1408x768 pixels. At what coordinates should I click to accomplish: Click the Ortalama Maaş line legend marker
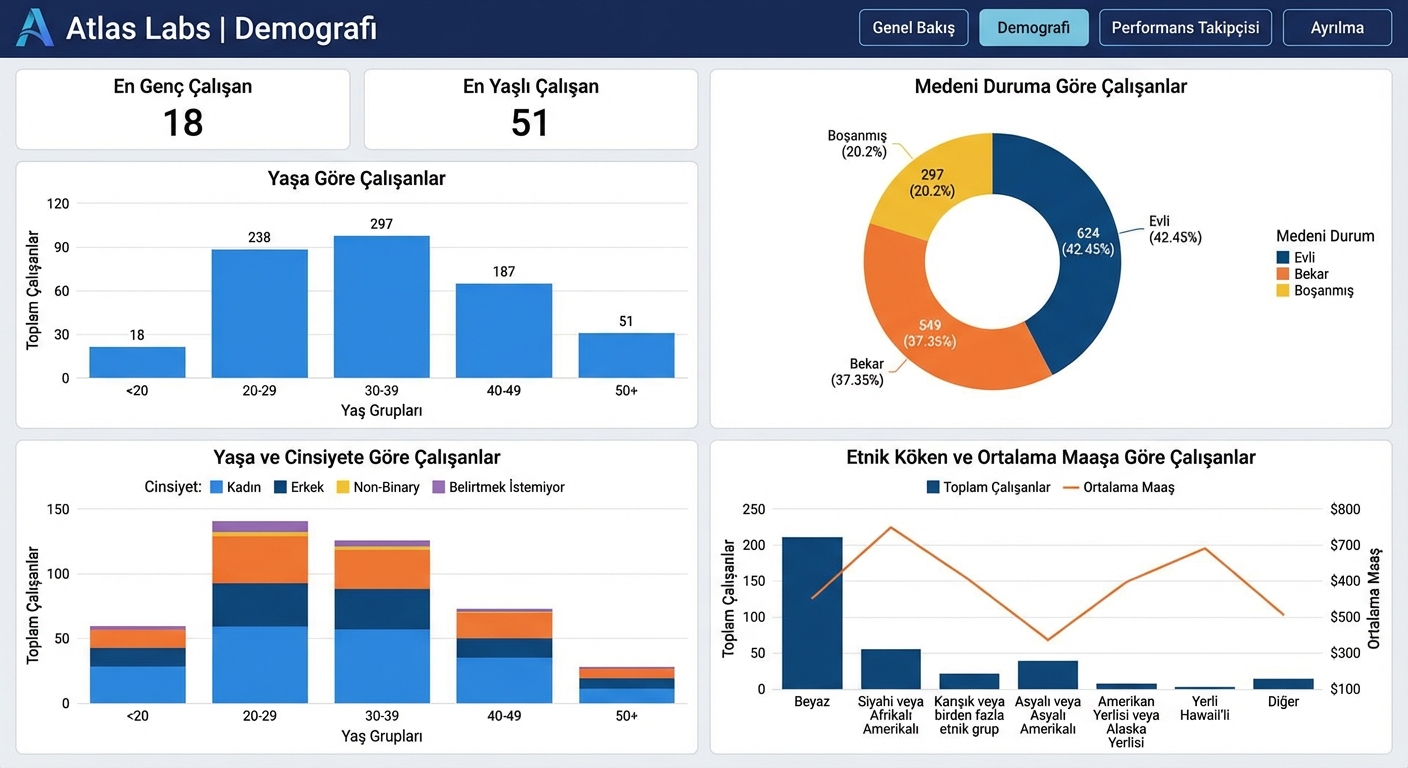(1070, 487)
